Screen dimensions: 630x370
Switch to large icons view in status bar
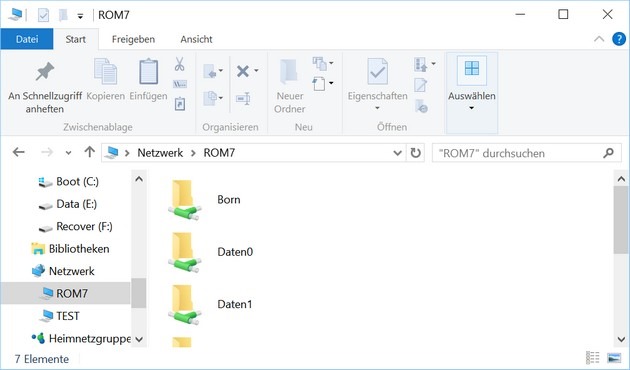point(614,357)
